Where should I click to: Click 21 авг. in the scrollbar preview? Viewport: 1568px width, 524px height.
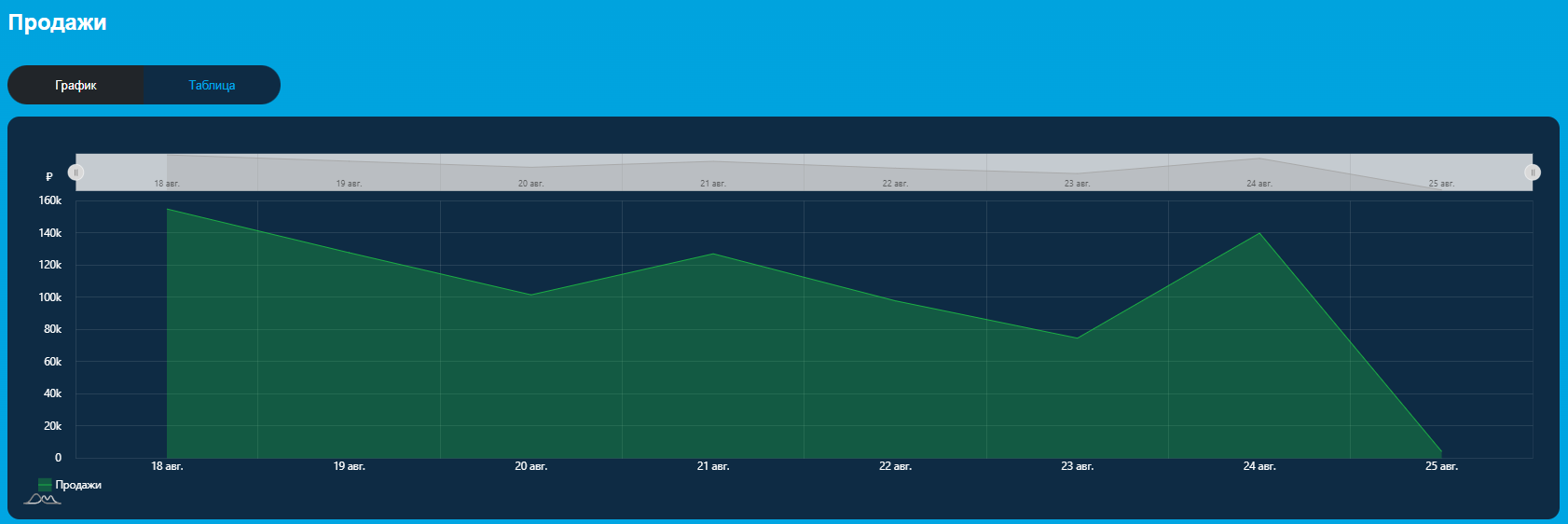tap(713, 184)
